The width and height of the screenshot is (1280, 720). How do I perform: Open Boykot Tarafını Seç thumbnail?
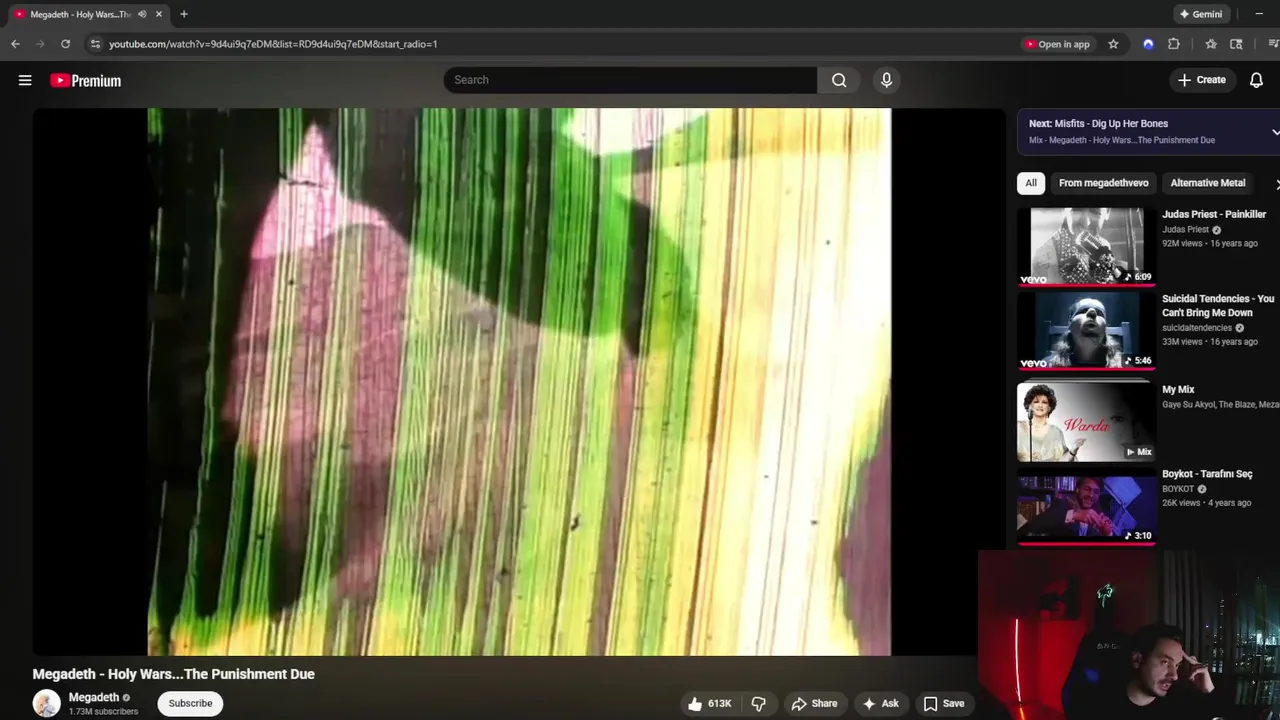(x=1086, y=505)
